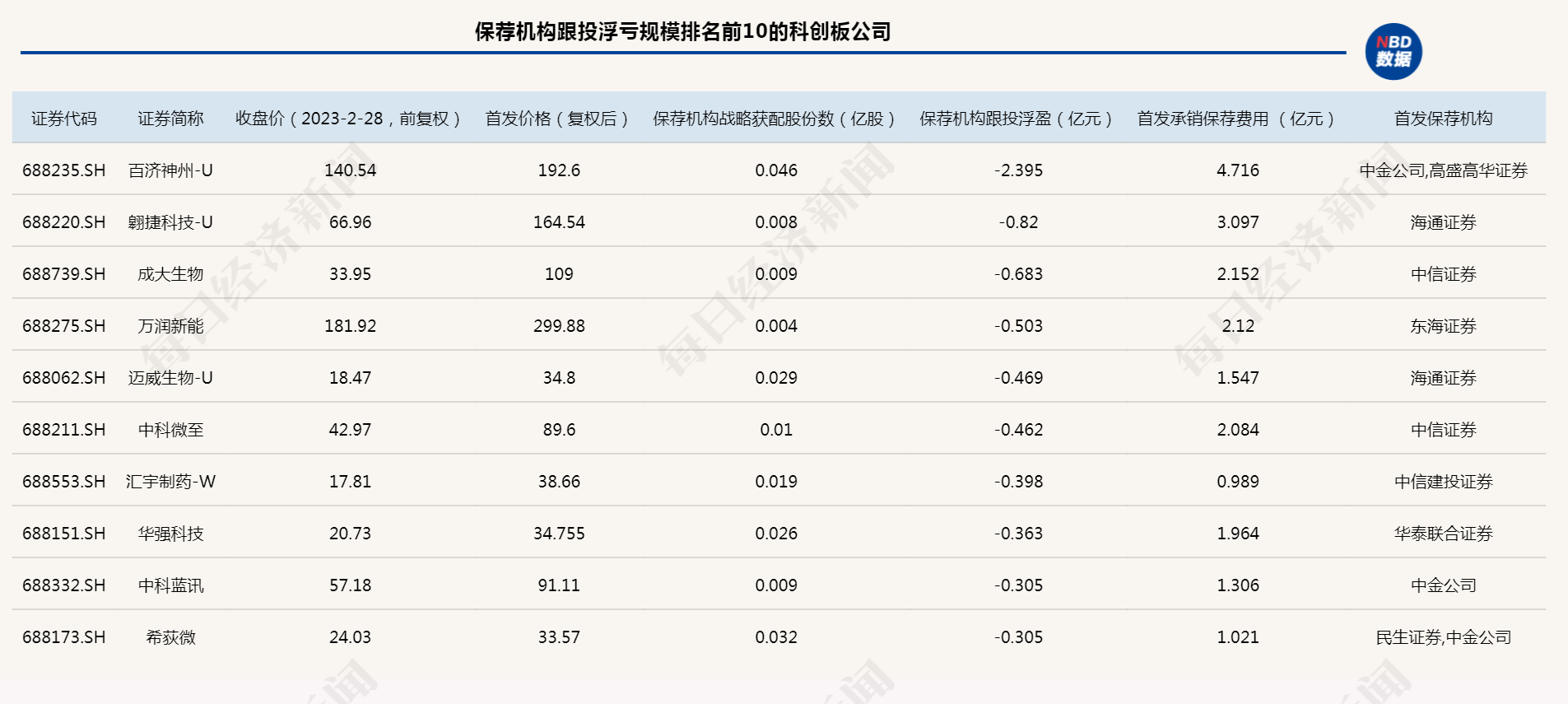The image size is (1568, 704).
Task: Select security code 688151.SH
Action: 64,534
